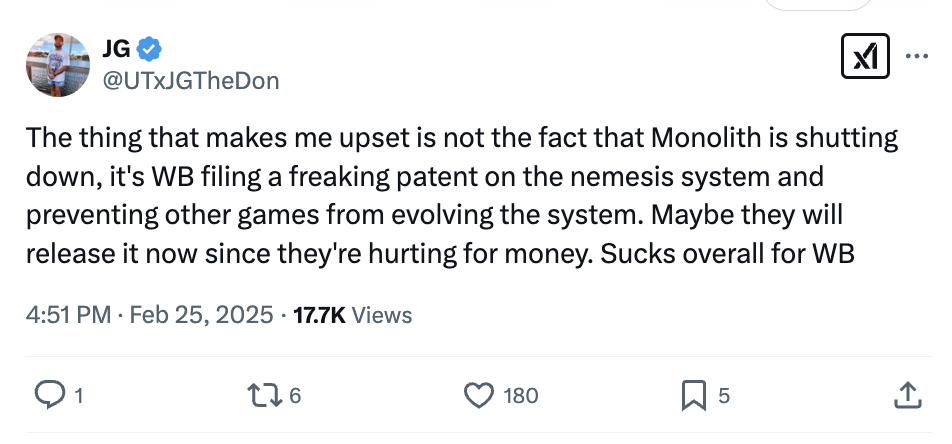Image resolution: width=952 pixels, height=444 pixels.
Task: Click the bookmark count of 5
Action: [724, 396]
